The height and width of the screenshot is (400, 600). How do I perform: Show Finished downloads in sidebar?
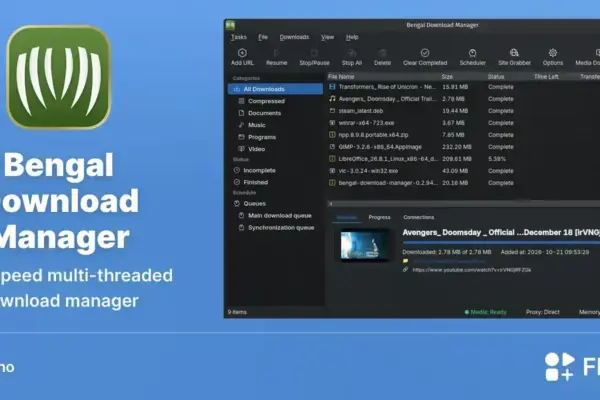pyautogui.click(x=255, y=182)
